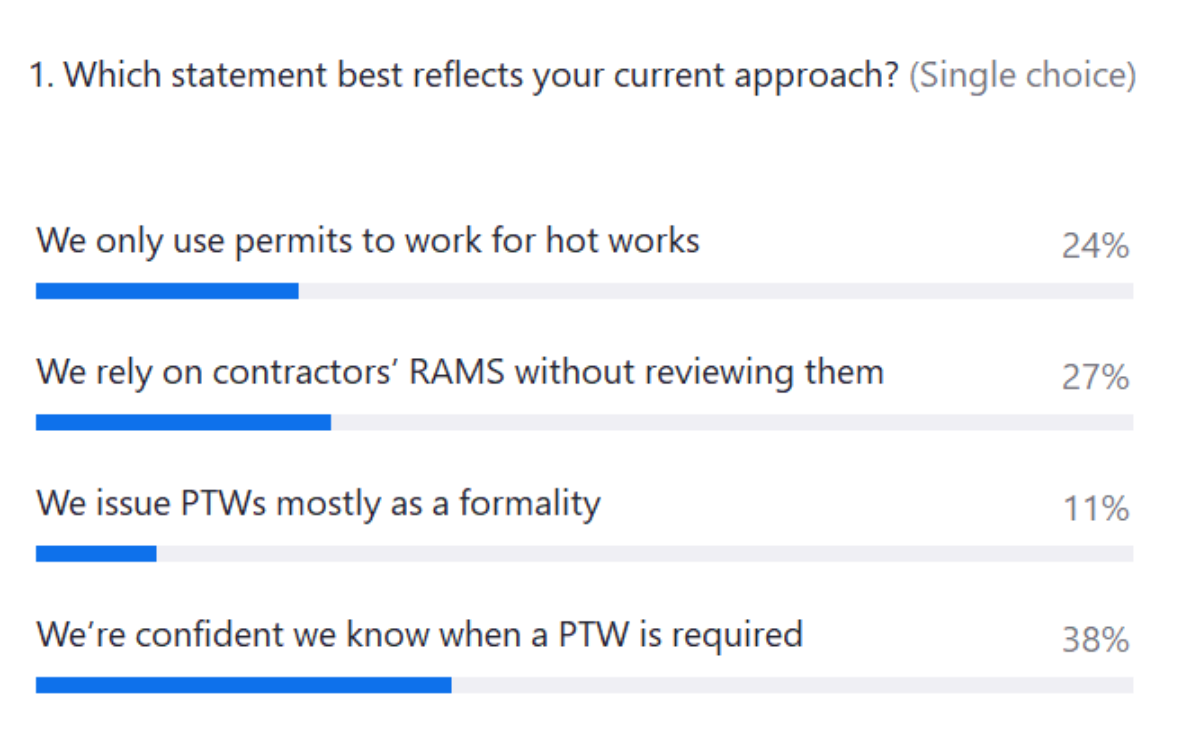Click grey unfilled part of PTW required bar
The width and height of the screenshot is (1200, 756).
791,685
